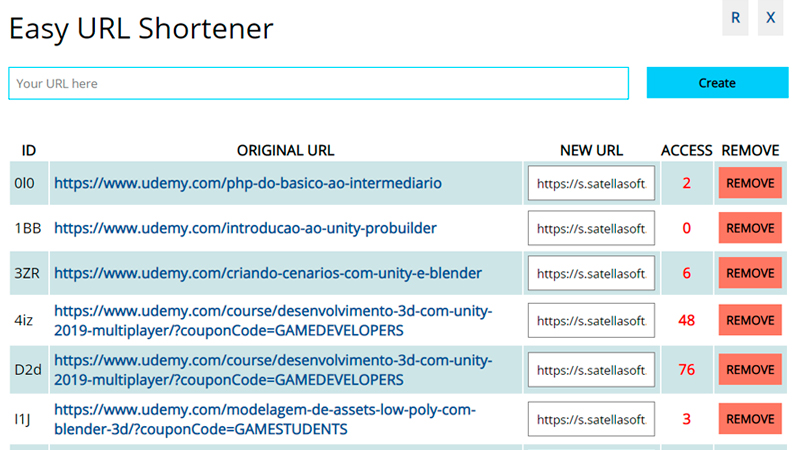Screen dimensions: 800x450
Task: Open the original URL link in row 4iz
Action: [273, 320]
